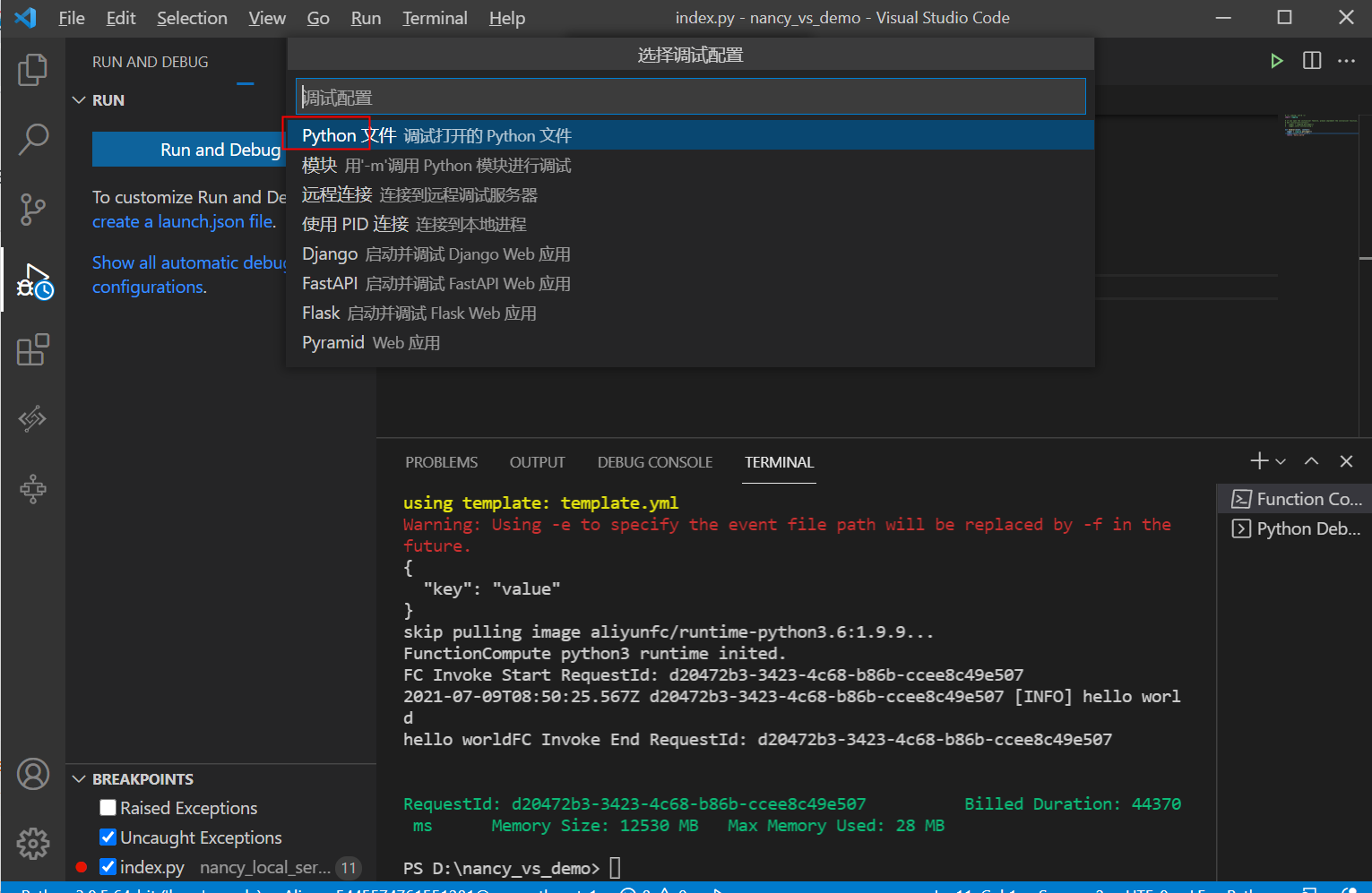Switch to the PROBLEMS tab

[x=441, y=462]
